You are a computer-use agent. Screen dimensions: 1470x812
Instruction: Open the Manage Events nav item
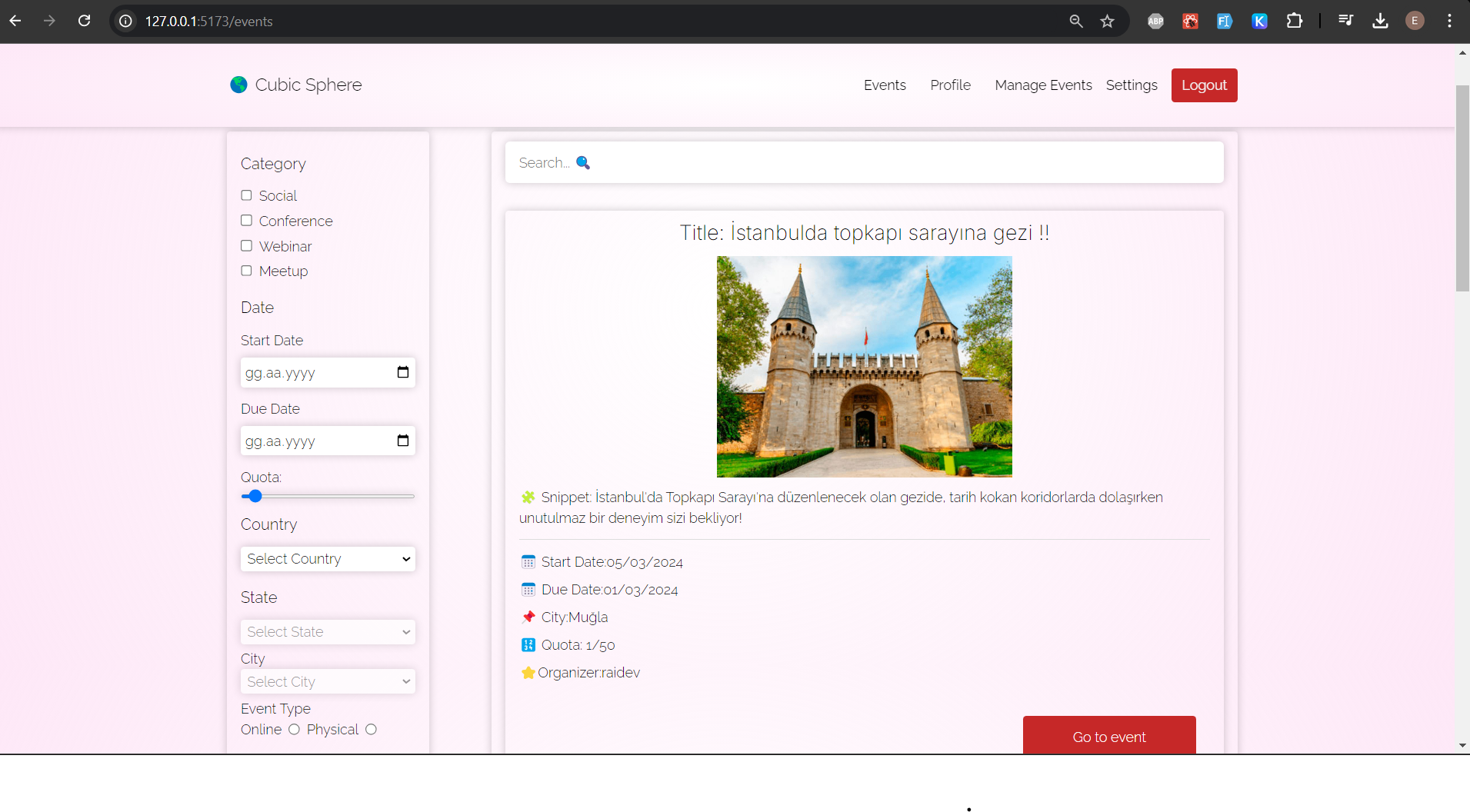1043,85
